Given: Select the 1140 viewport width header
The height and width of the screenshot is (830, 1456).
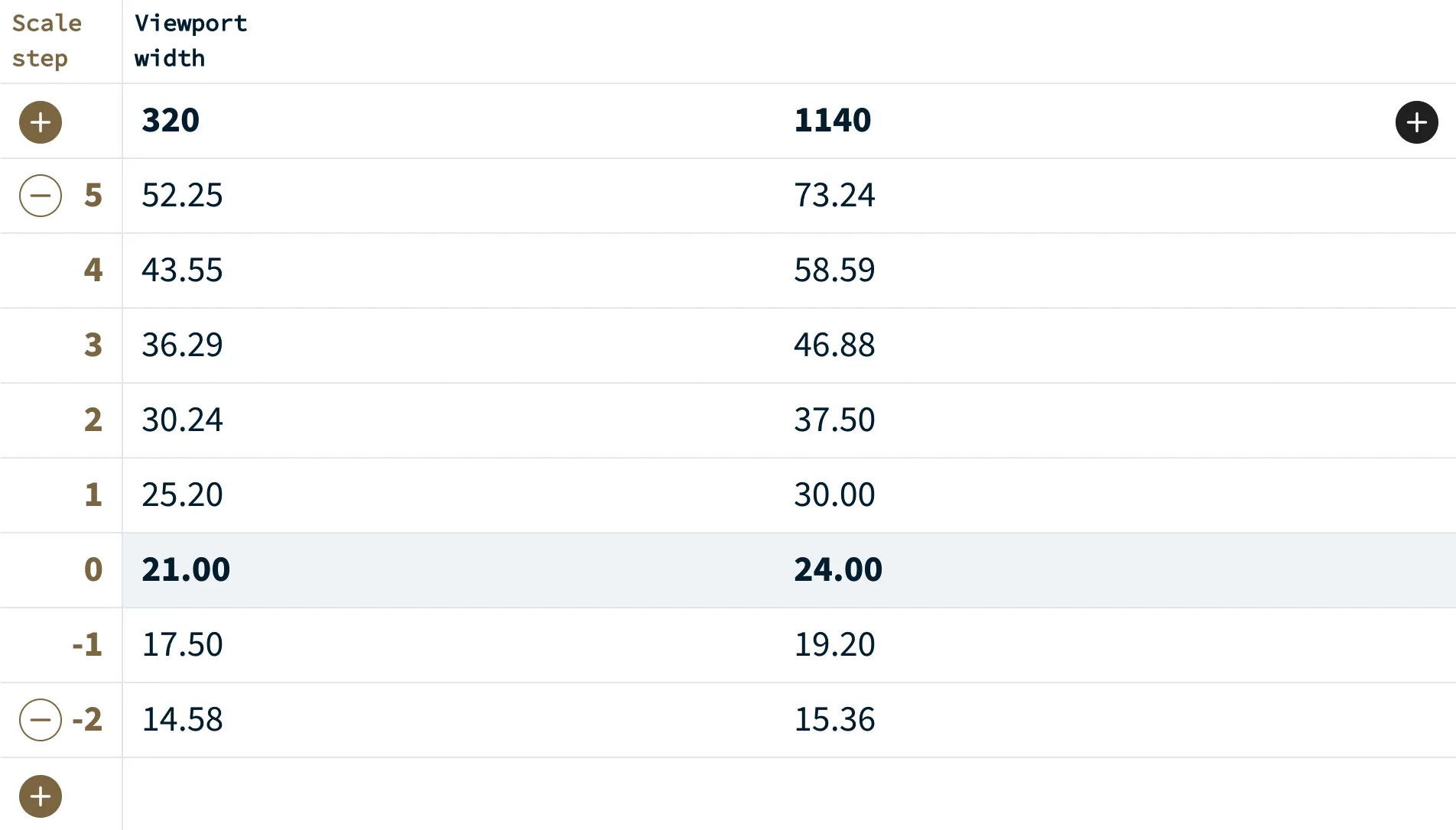Looking at the screenshot, I should coord(832,121).
